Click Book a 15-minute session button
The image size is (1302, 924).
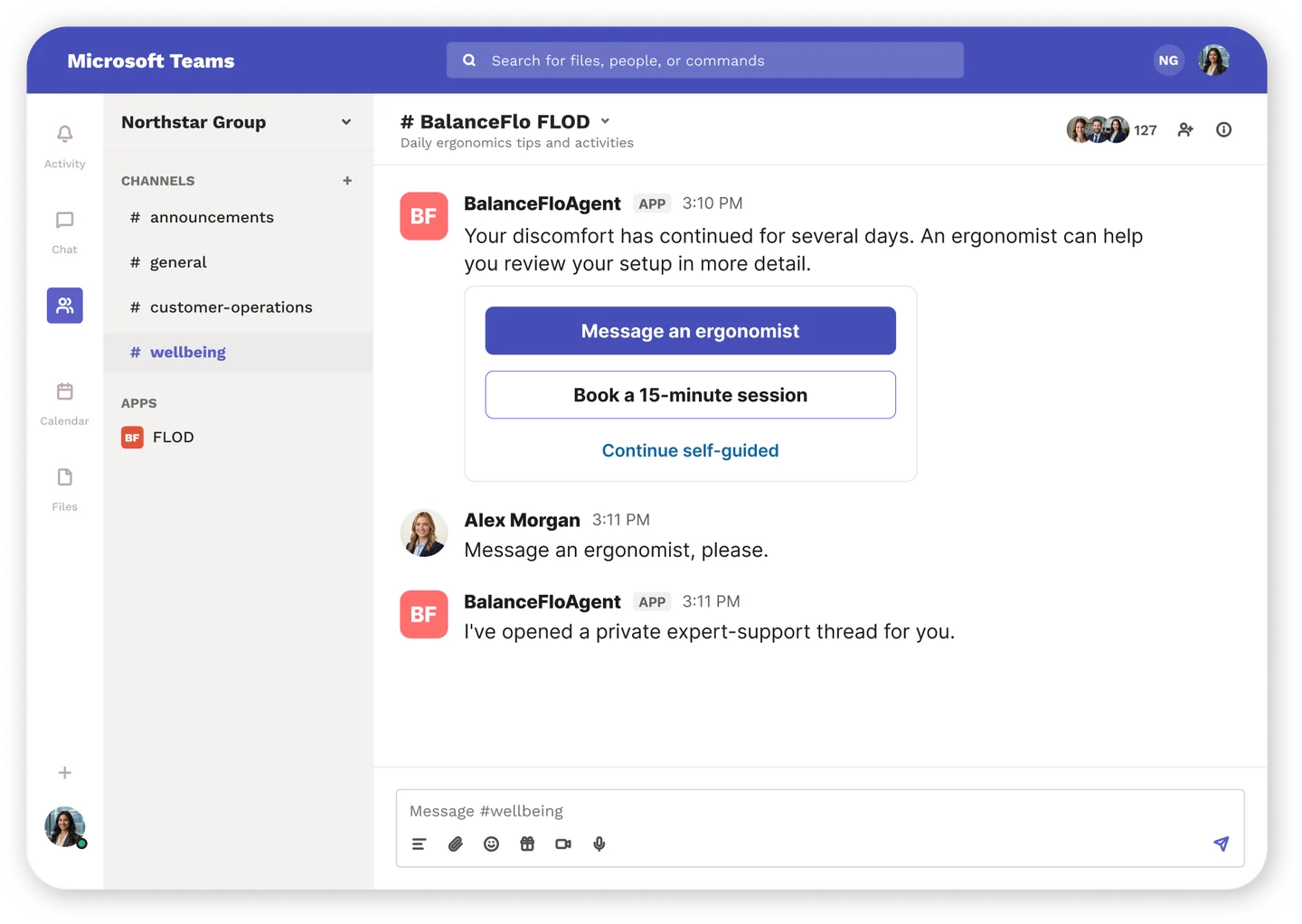click(690, 395)
